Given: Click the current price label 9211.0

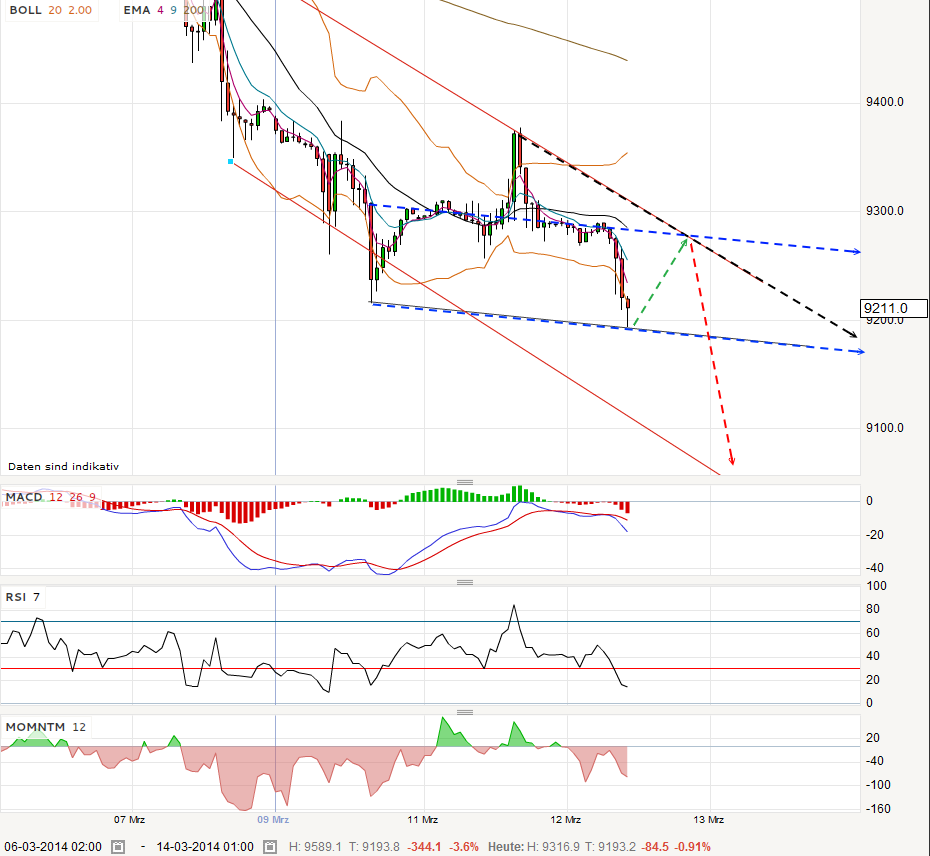Looking at the screenshot, I should point(894,308).
